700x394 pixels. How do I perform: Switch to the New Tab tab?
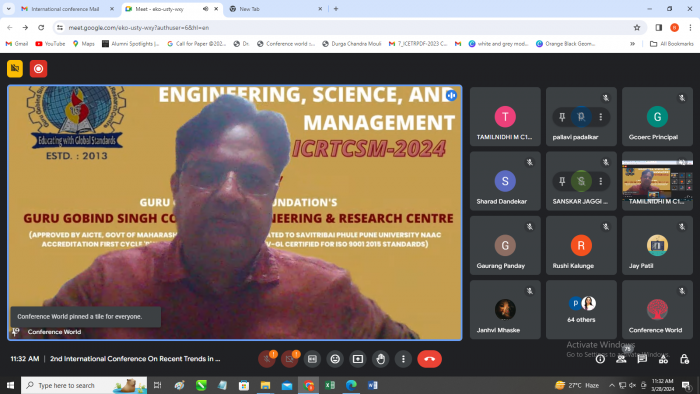click(275, 9)
